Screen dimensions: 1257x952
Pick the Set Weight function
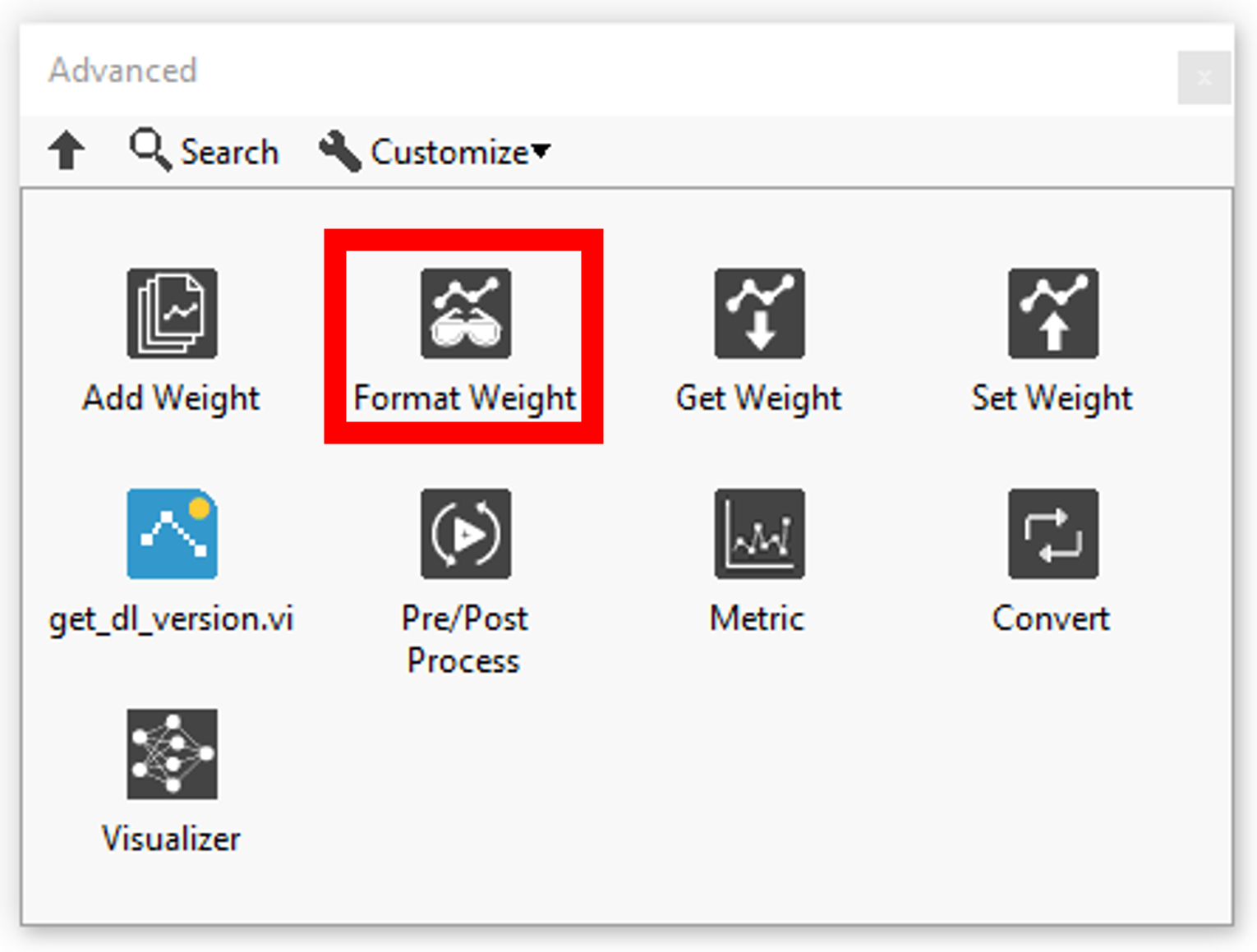1053,313
